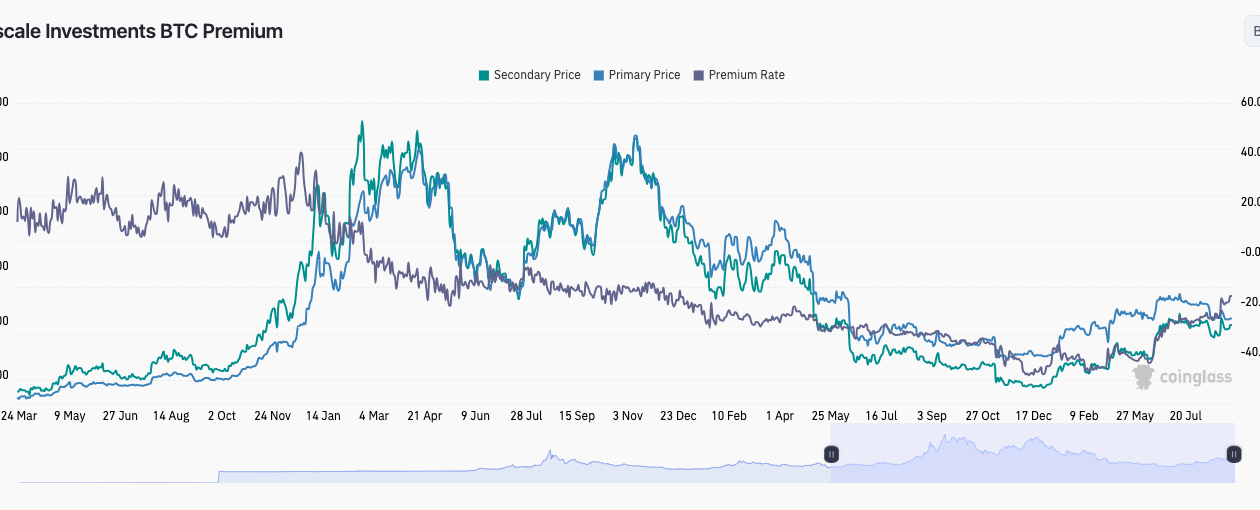The width and height of the screenshot is (1260, 510).
Task: Click the purple Premium Rate color swatch
Action: 699,75
